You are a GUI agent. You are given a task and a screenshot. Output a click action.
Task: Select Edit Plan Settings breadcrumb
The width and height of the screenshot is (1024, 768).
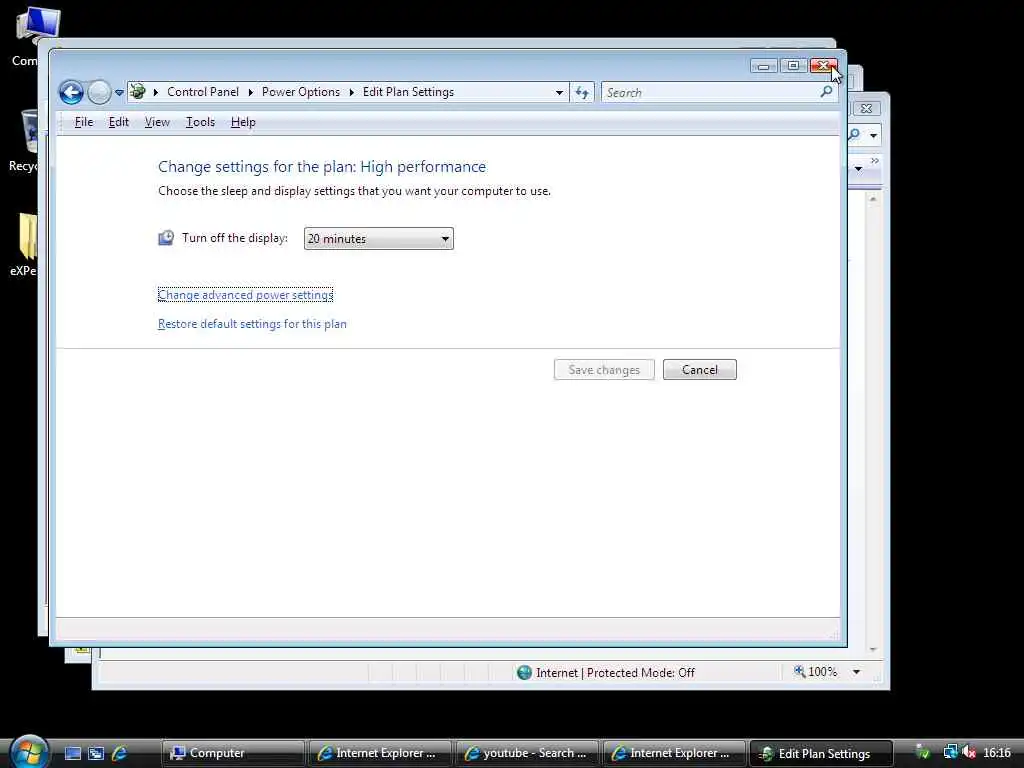pyautogui.click(x=408, y=92)
